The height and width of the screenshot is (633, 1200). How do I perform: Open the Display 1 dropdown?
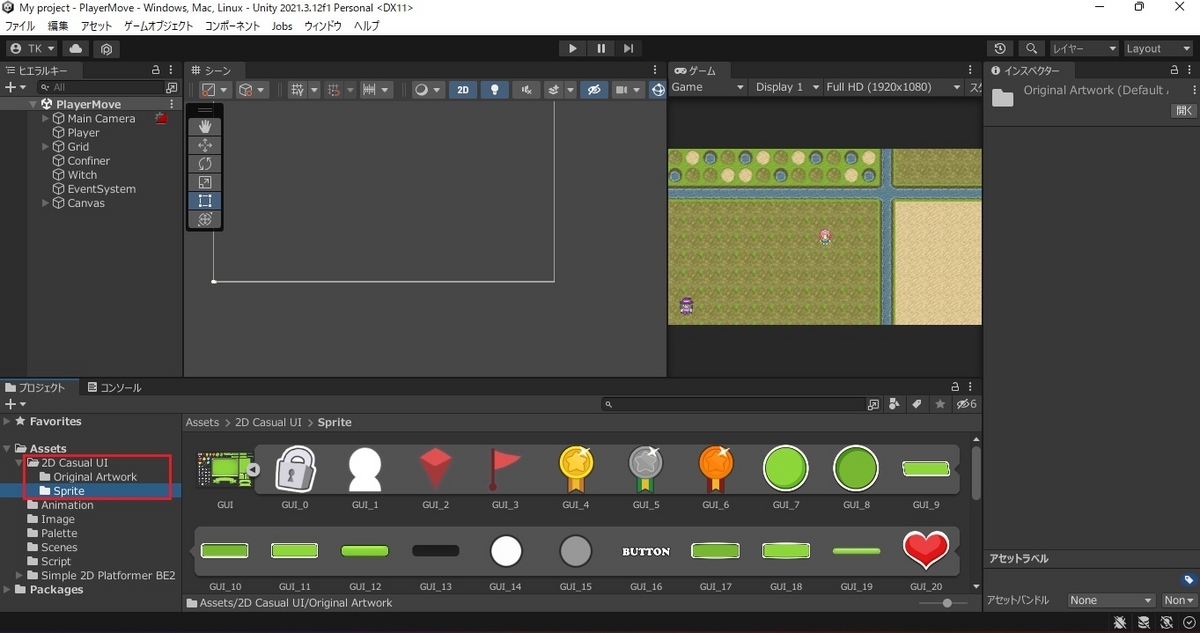pyautogui.click(x=786, y=87)
